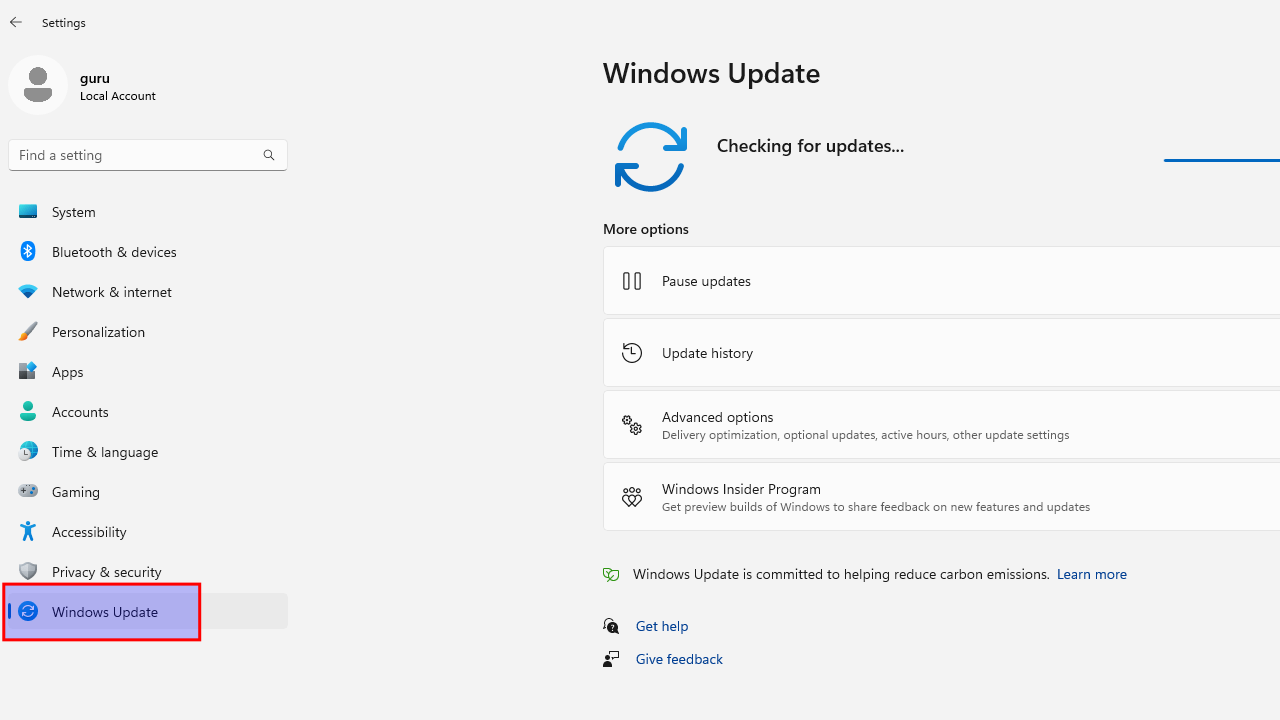Click the green leaf carbon icon
This screenshot has height=720, width=1280.
point(611,575)
